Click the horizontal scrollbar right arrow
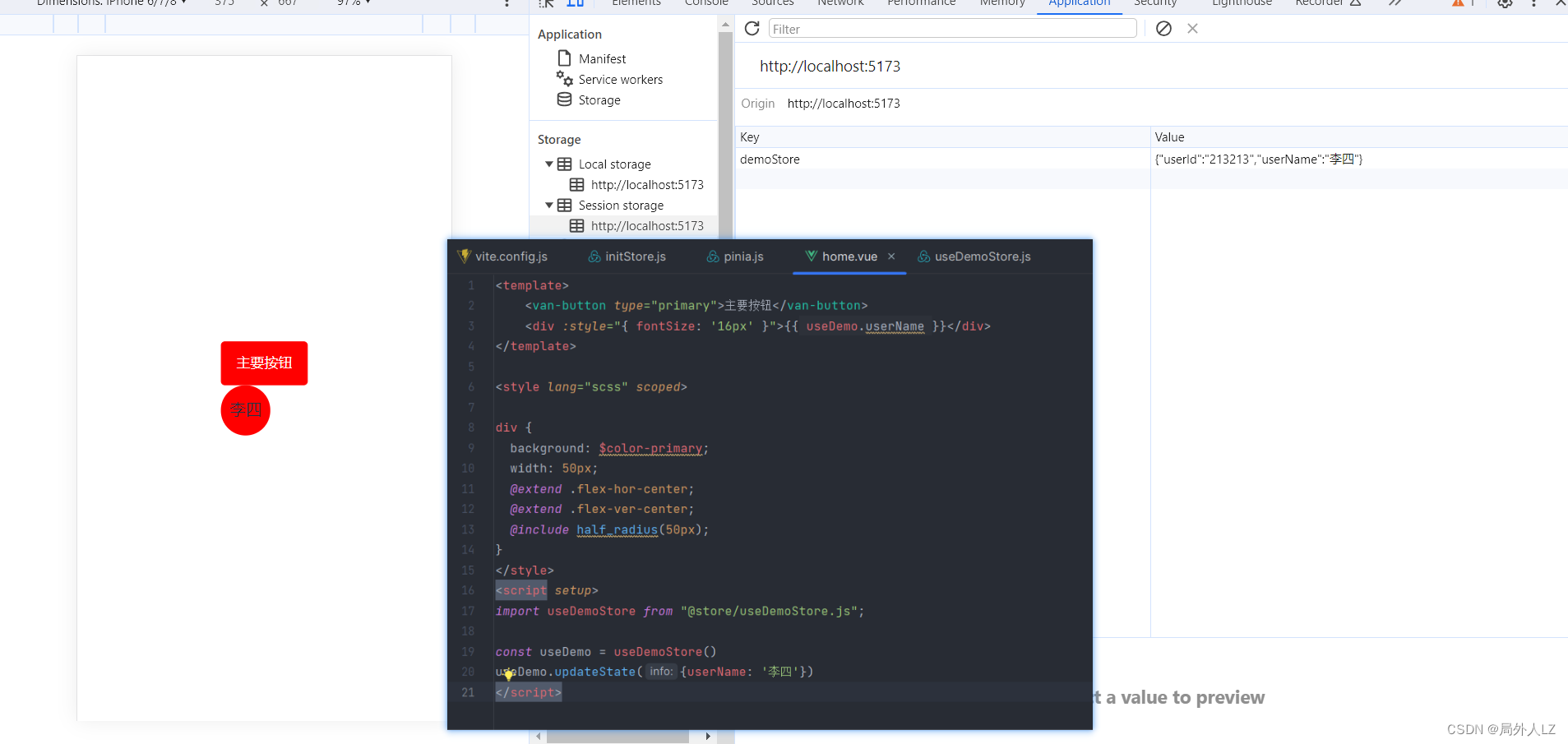 pyautogui.click(x=708, y=737)
